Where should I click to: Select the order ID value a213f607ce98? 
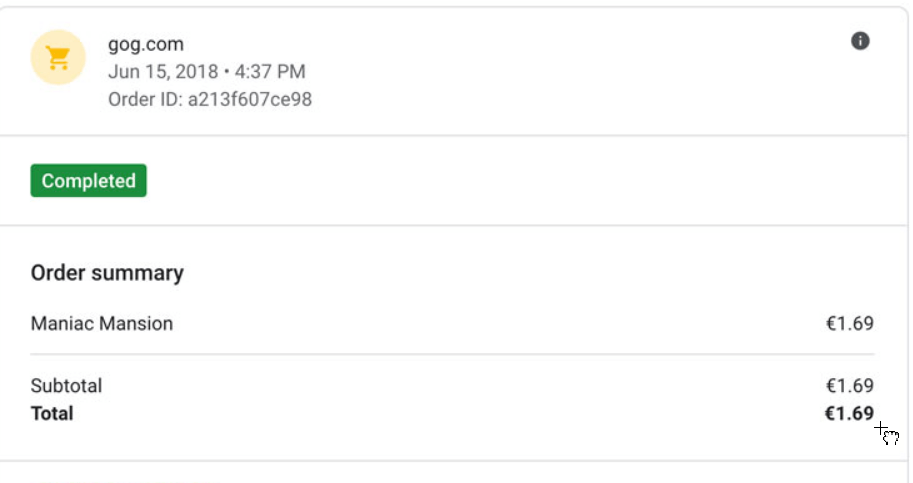click(250, 99)
